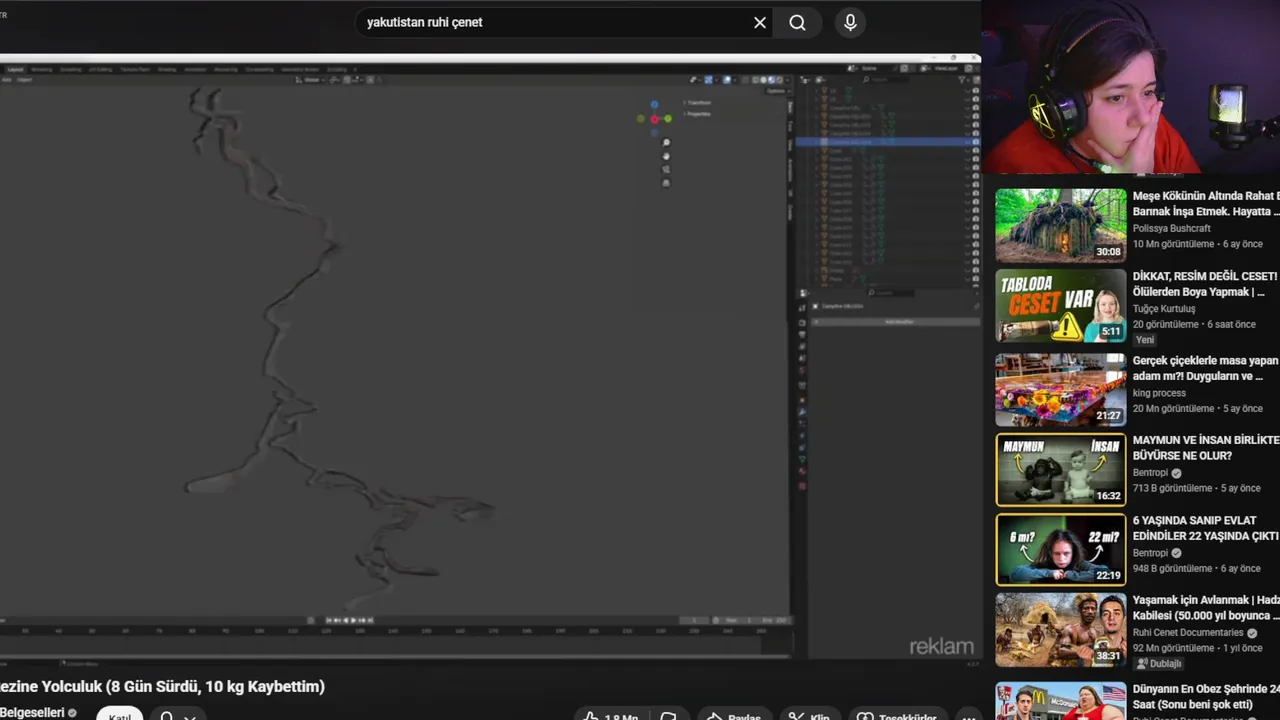Open more actions menu beside Teşekkürler
Viewport: 1280px width, 720px height.
coord(967,715)
